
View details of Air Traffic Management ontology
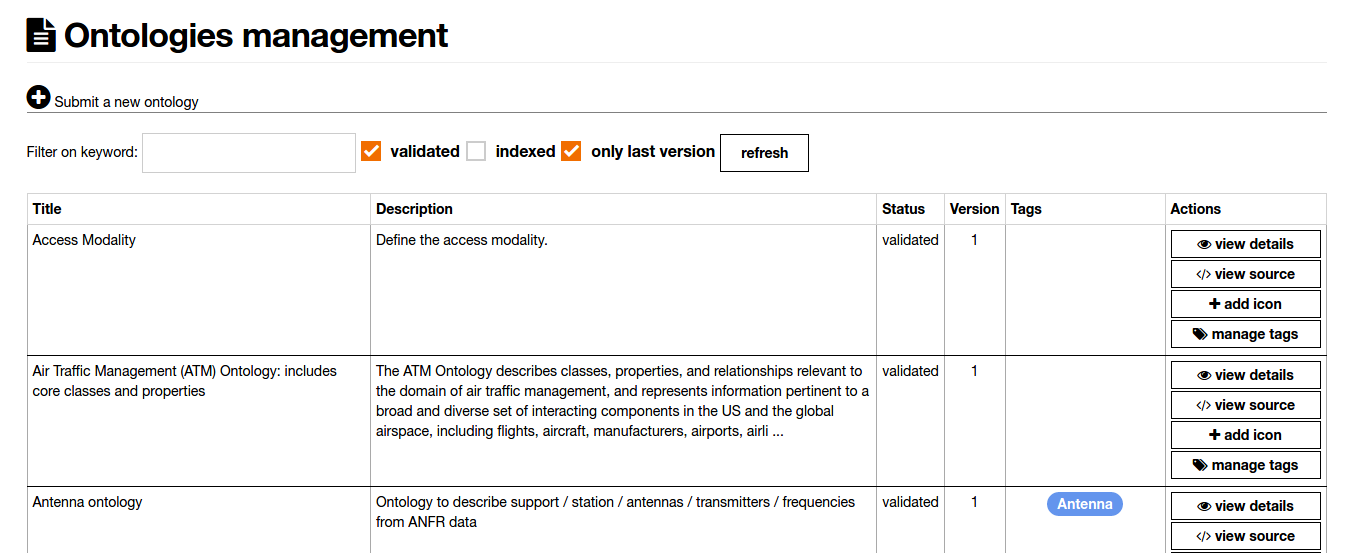click(1245, 375)
